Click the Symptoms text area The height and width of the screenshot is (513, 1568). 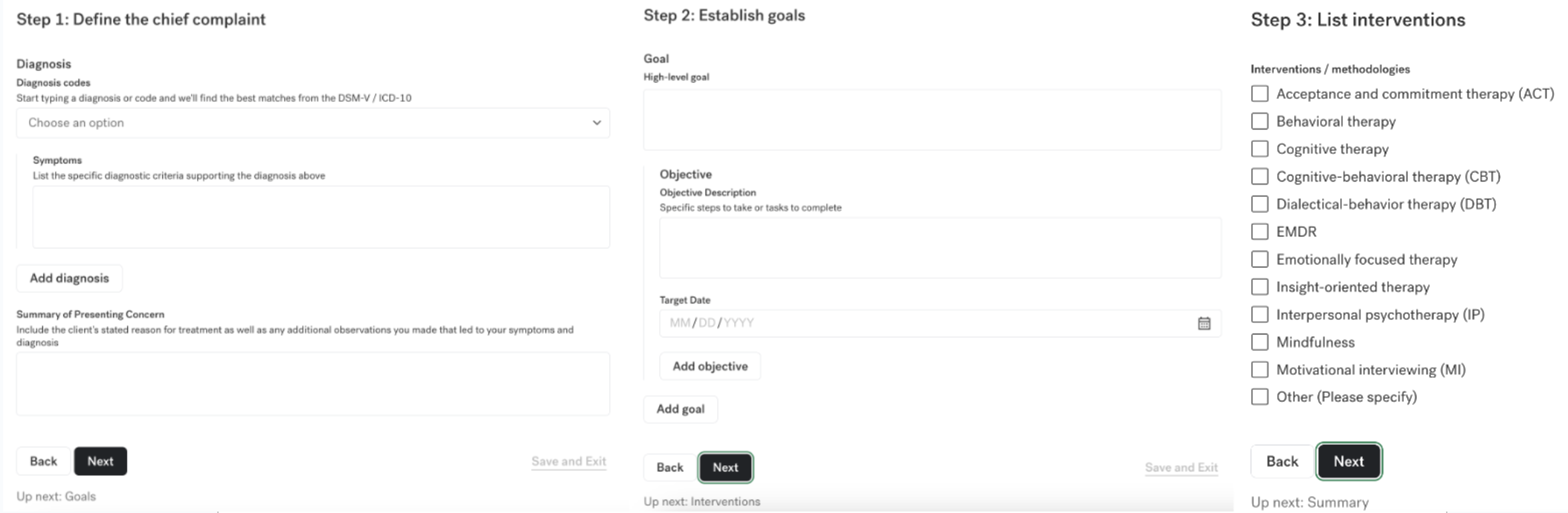[320, 216]
